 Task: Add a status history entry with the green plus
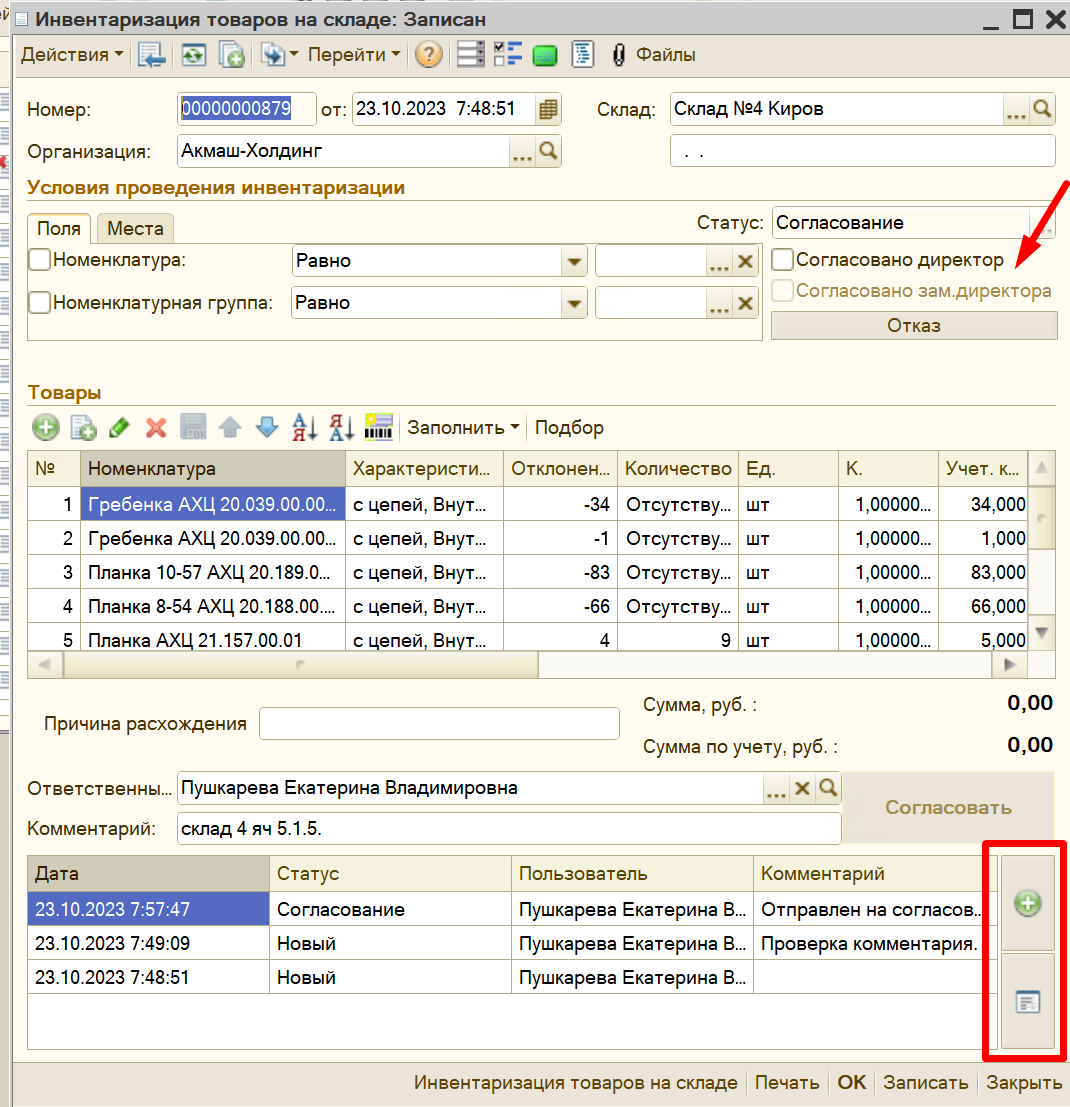(1028, 903)
